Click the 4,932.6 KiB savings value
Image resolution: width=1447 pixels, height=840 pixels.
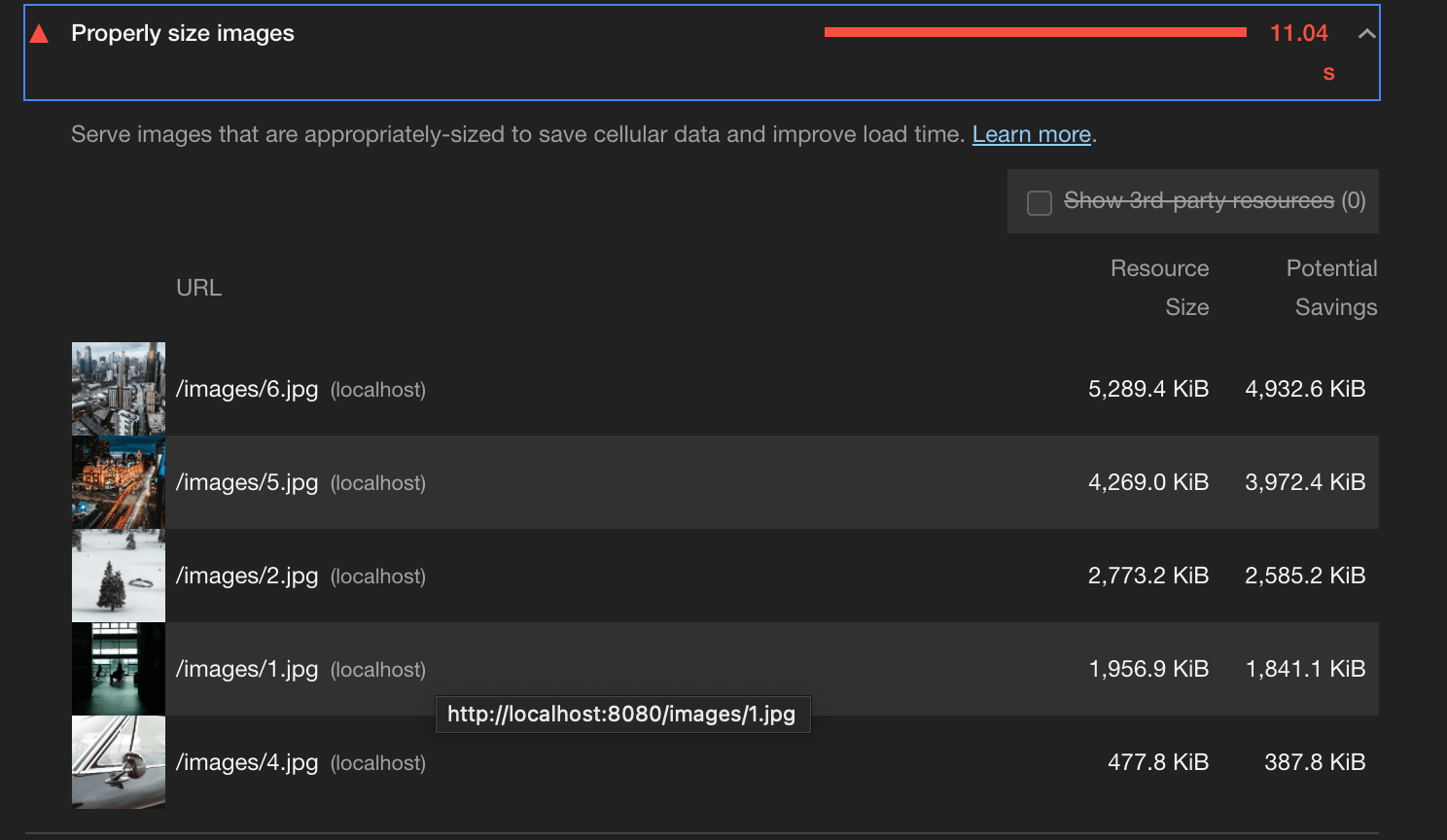(1305, 389)
